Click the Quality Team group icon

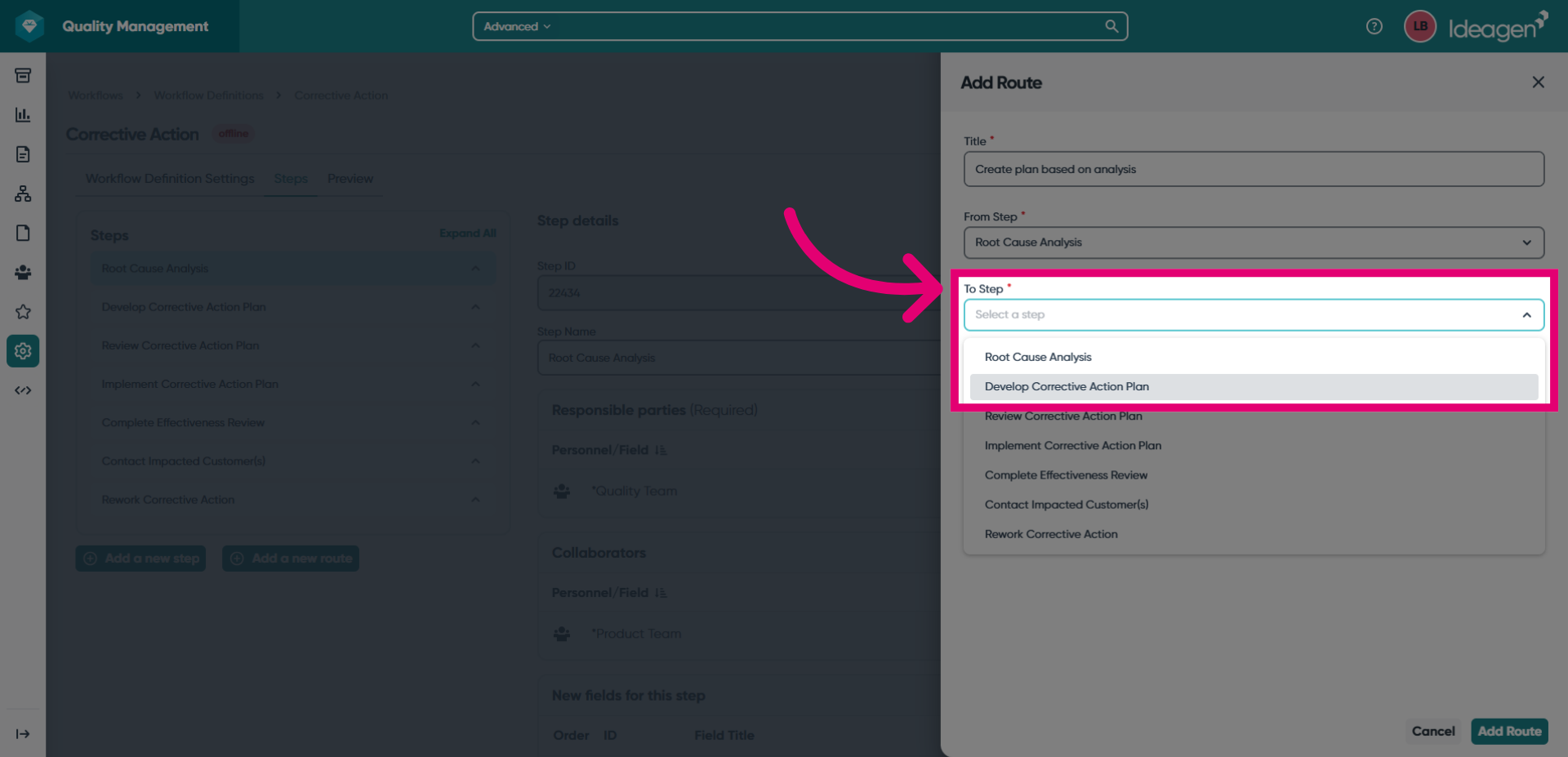[562, 492]
